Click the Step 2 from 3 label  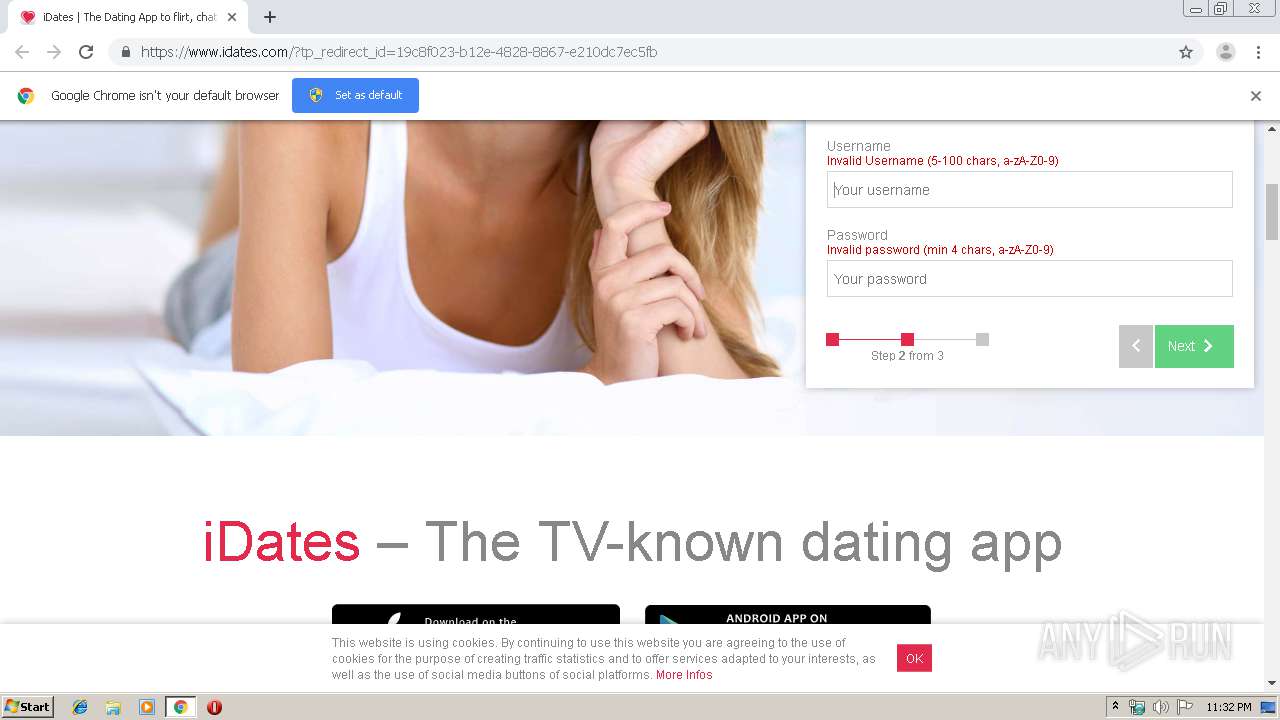907,356
